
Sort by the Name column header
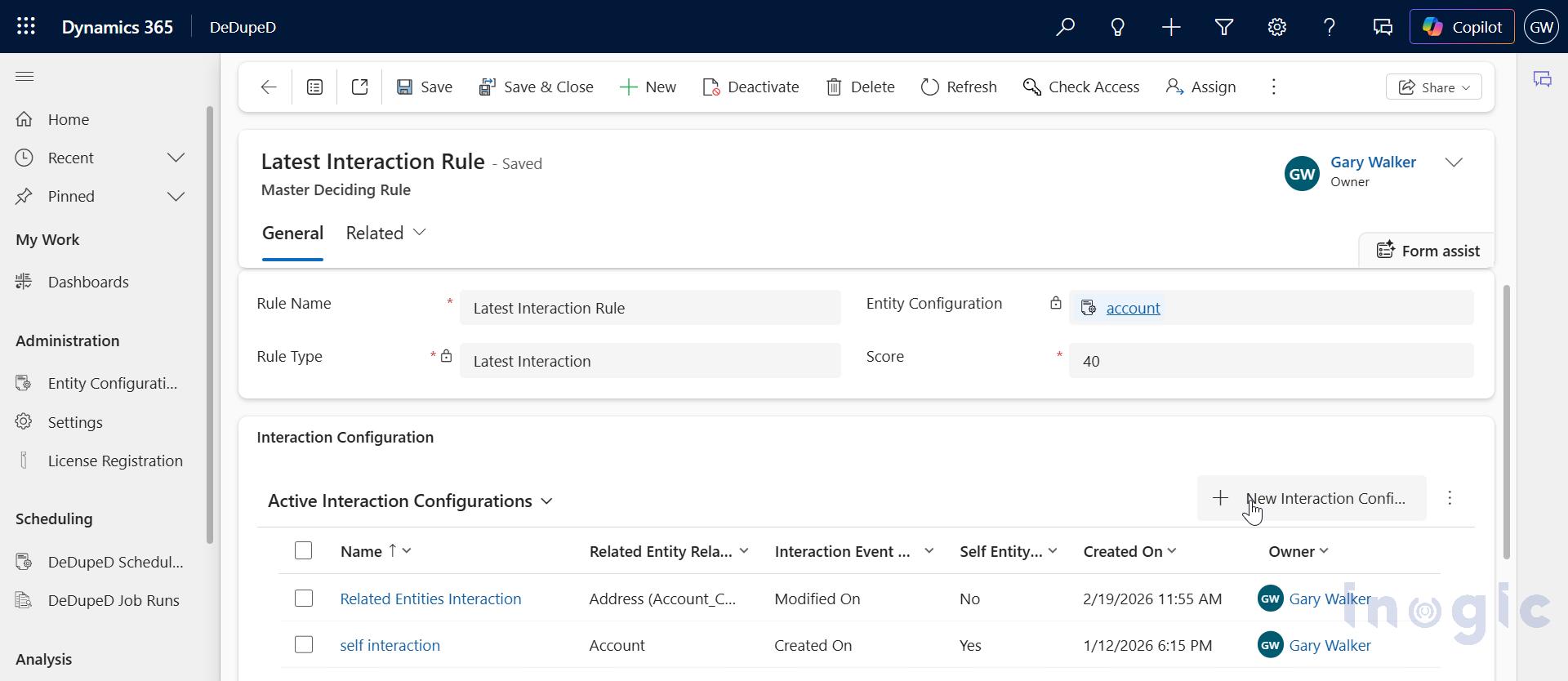376,551
